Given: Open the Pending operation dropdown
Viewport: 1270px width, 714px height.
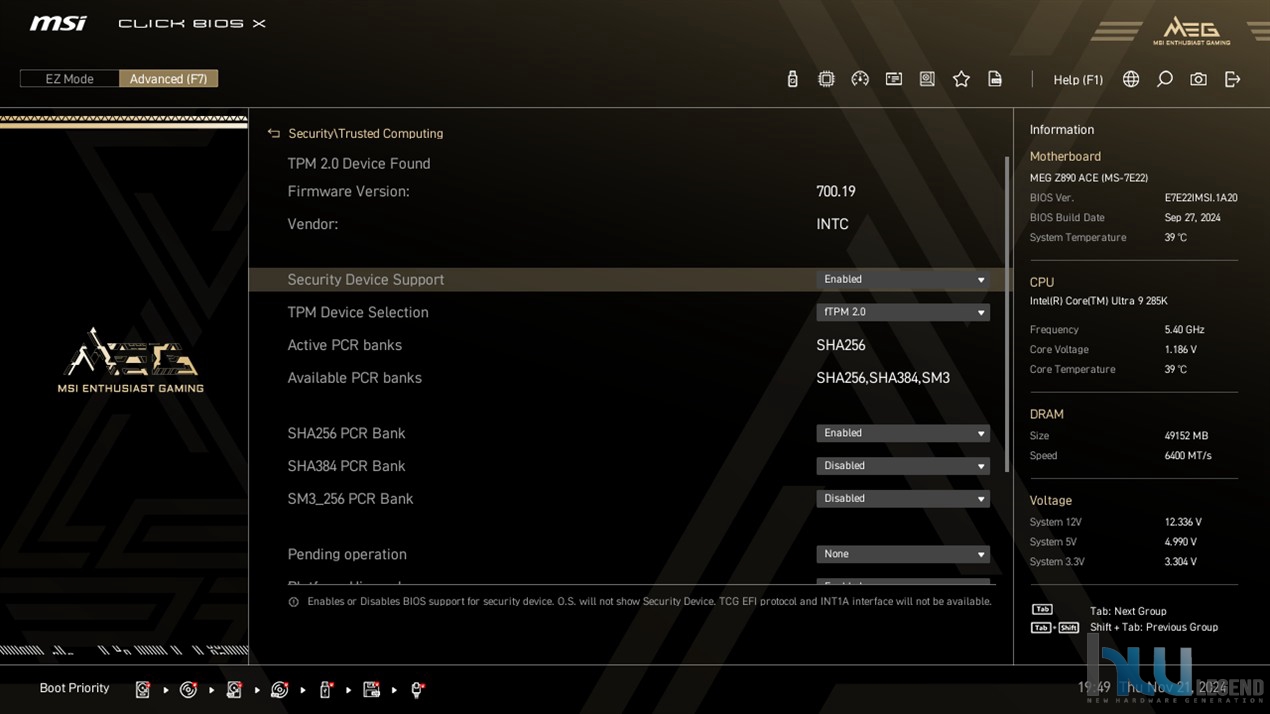Looking at the screenshot, I should [903, 554].
